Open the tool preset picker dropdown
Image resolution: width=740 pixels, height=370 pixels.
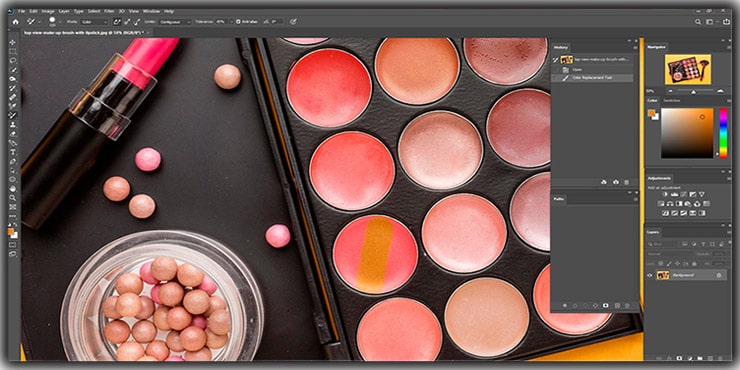click(x=39, y=22)
